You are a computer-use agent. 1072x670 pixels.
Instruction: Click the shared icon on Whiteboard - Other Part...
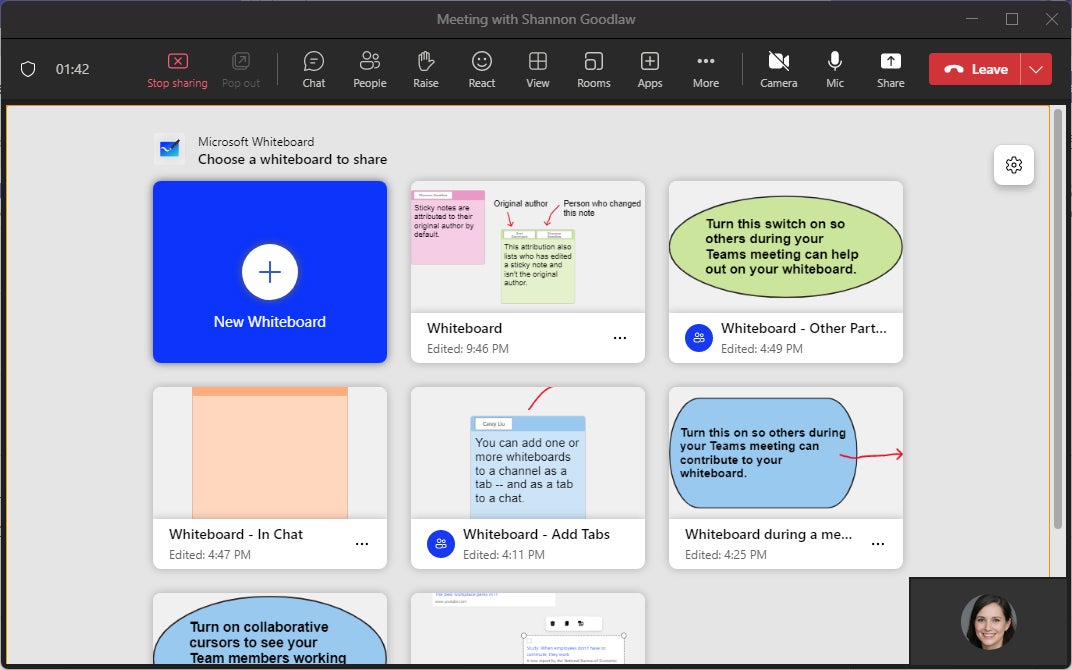click(699, 338)
